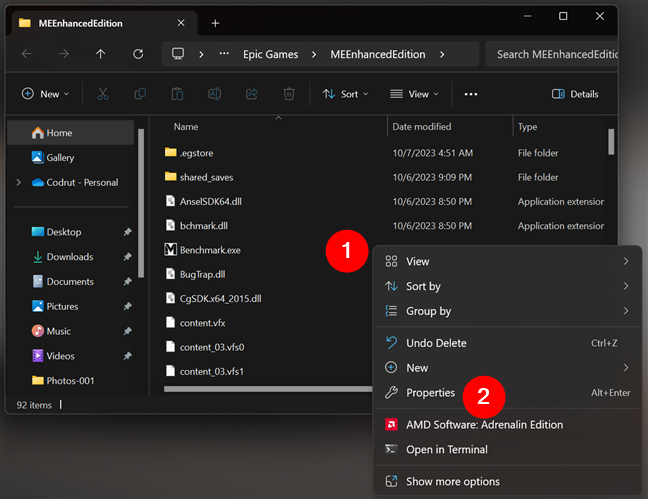Select Properties in the context menu

click(x=430, y=393)
